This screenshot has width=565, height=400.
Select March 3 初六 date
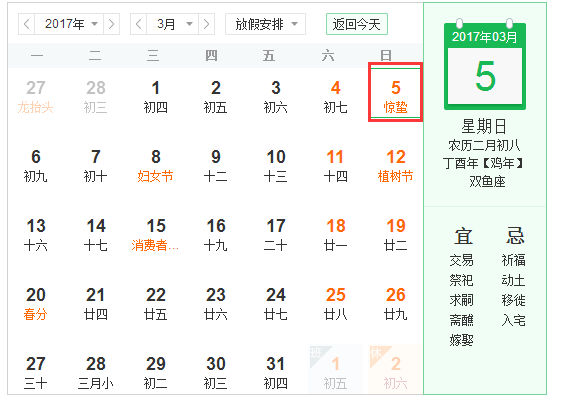pos(276,97)
